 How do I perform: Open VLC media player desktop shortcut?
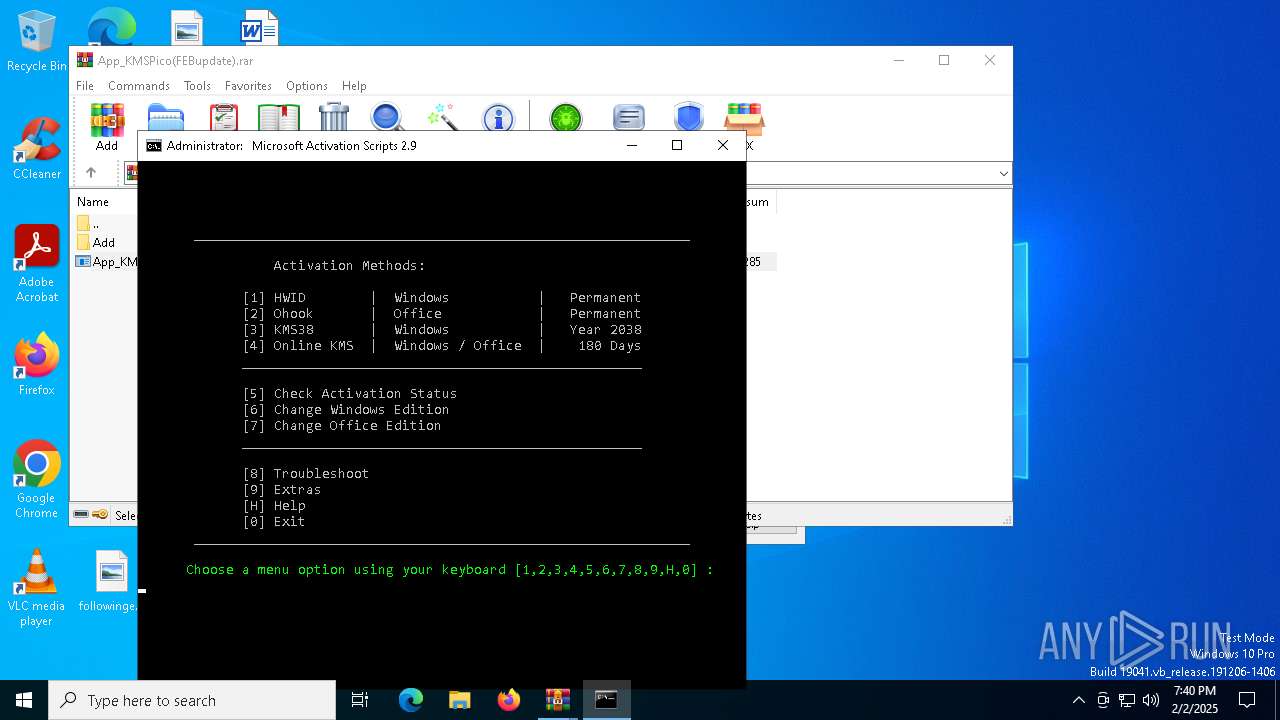click(36, 587)
